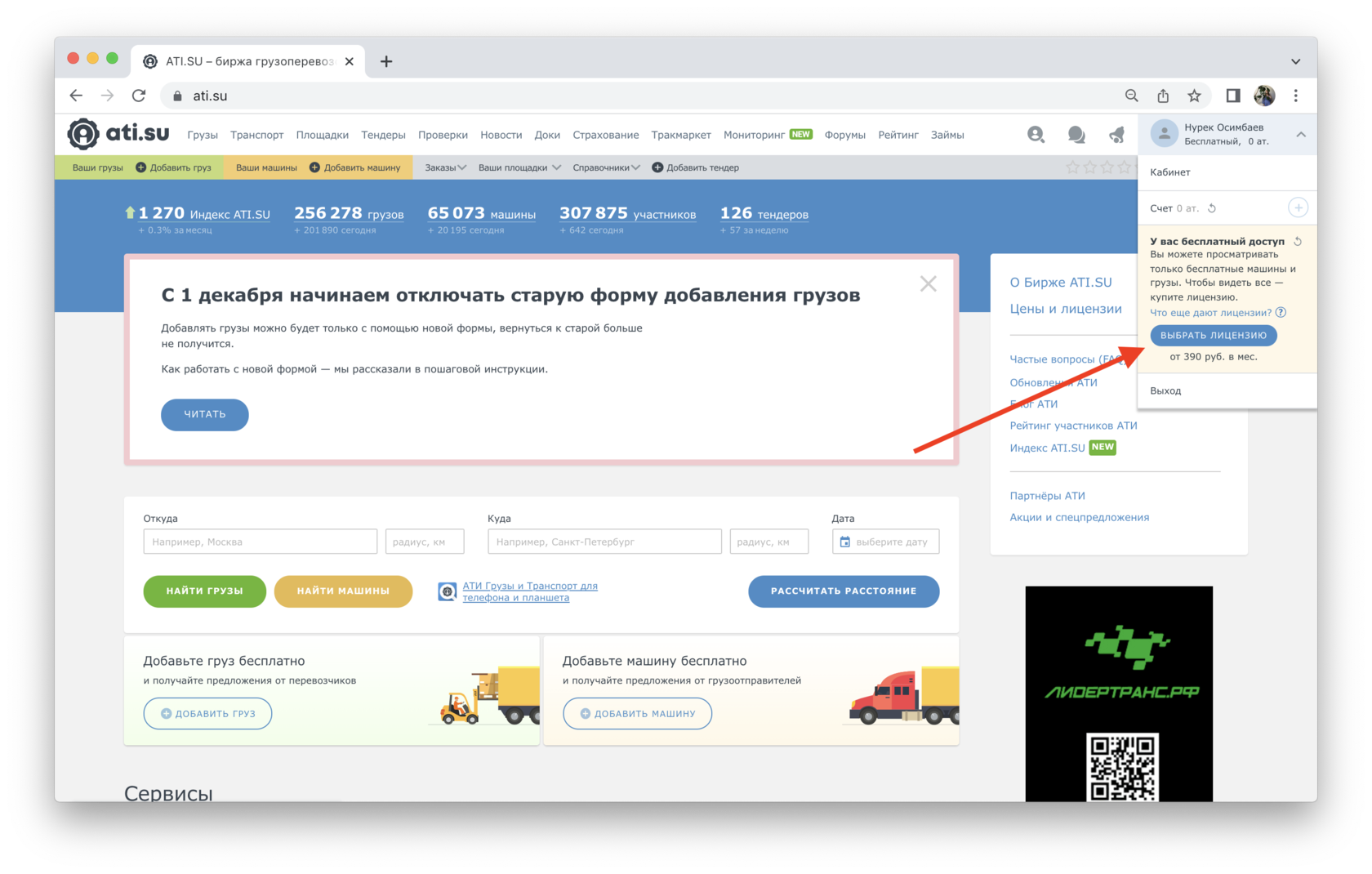The image size is (1372, 874).
Task: Click the ЧИТАТЬ button
Action: (204, 414)
